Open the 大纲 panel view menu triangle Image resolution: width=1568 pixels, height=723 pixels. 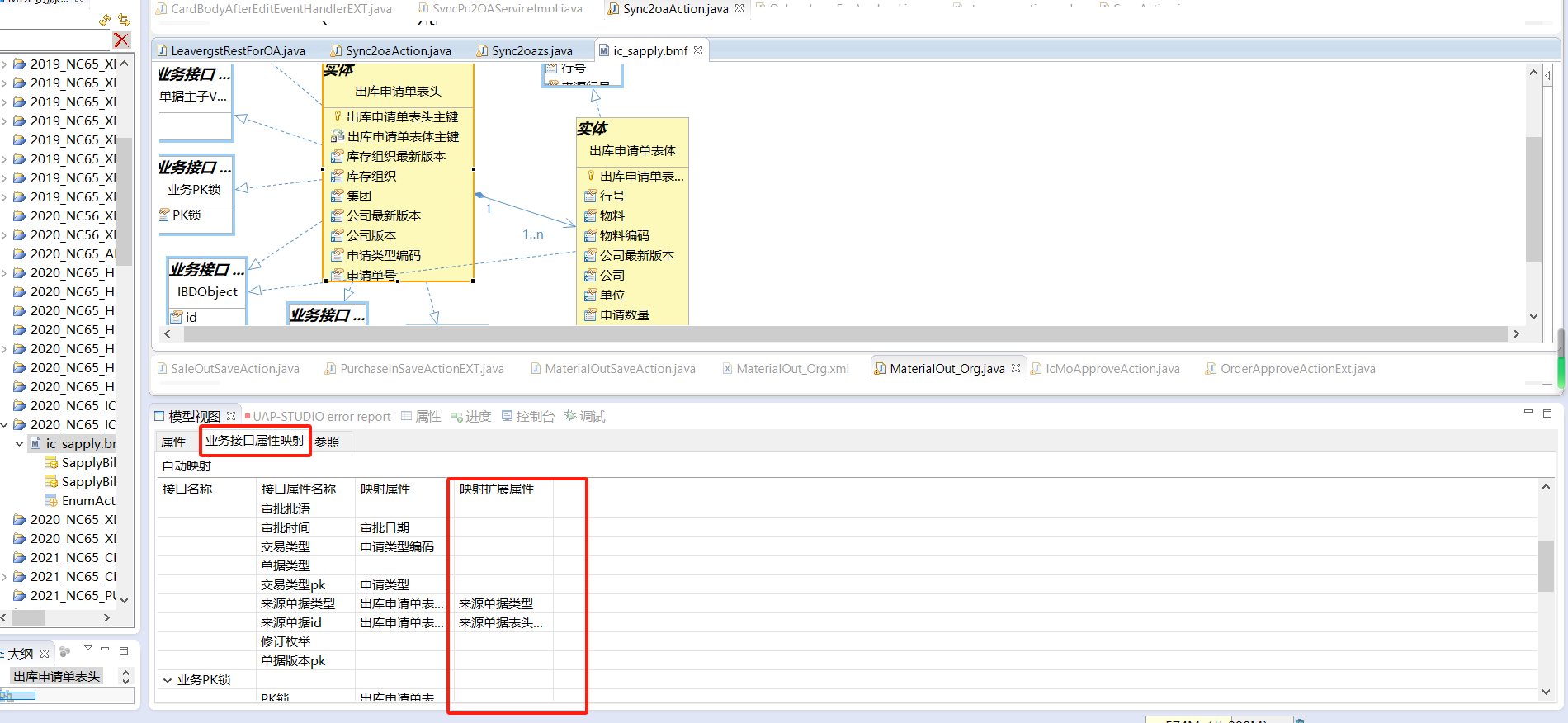point(88,649)
